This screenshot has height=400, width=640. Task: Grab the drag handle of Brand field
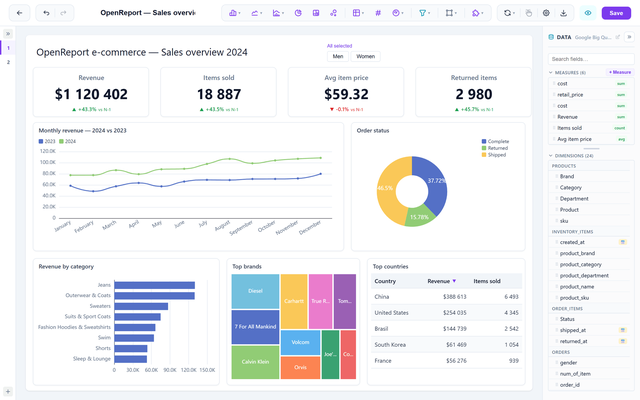coord(557,176)
